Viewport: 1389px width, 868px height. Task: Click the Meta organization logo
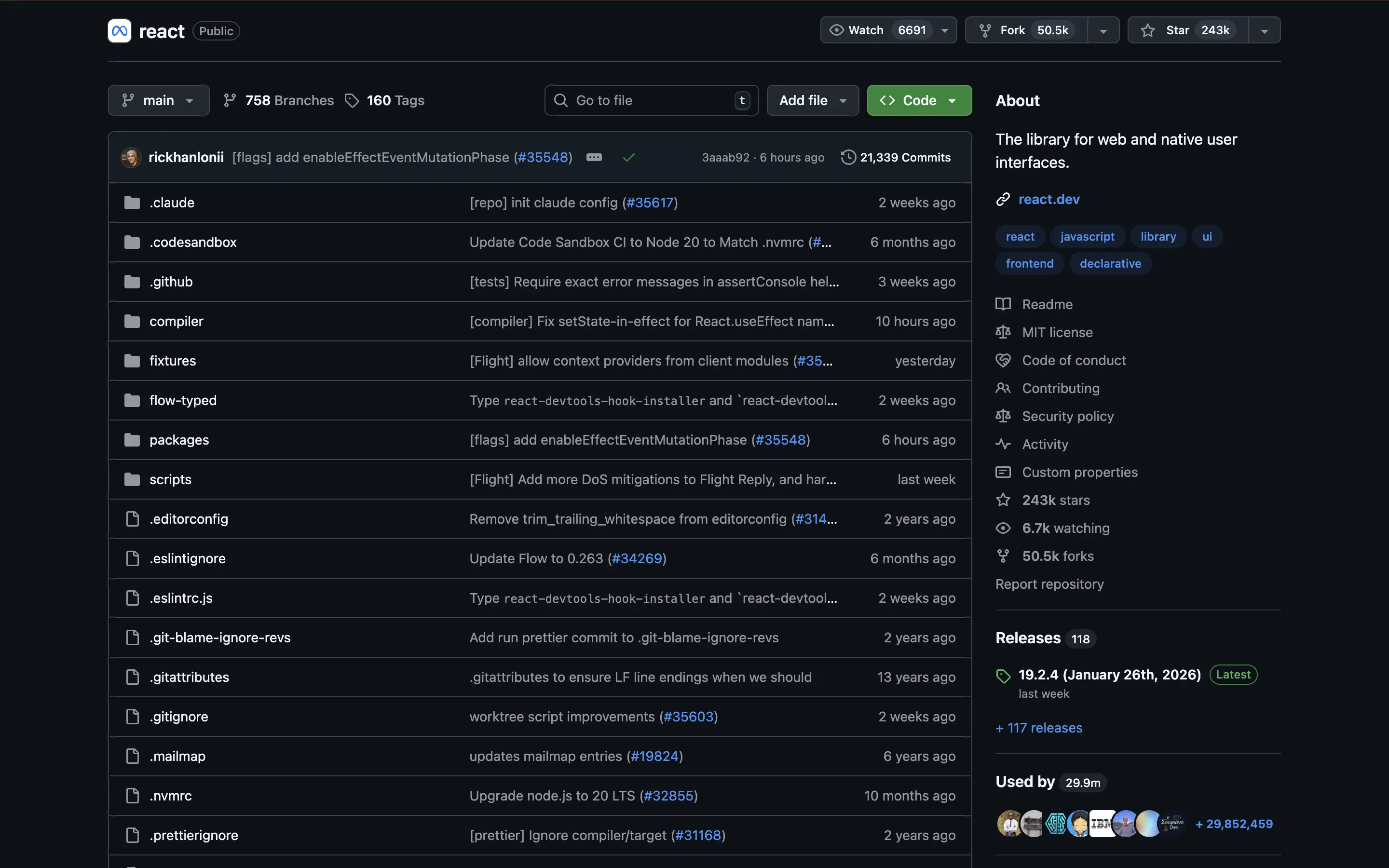(120, 31)
